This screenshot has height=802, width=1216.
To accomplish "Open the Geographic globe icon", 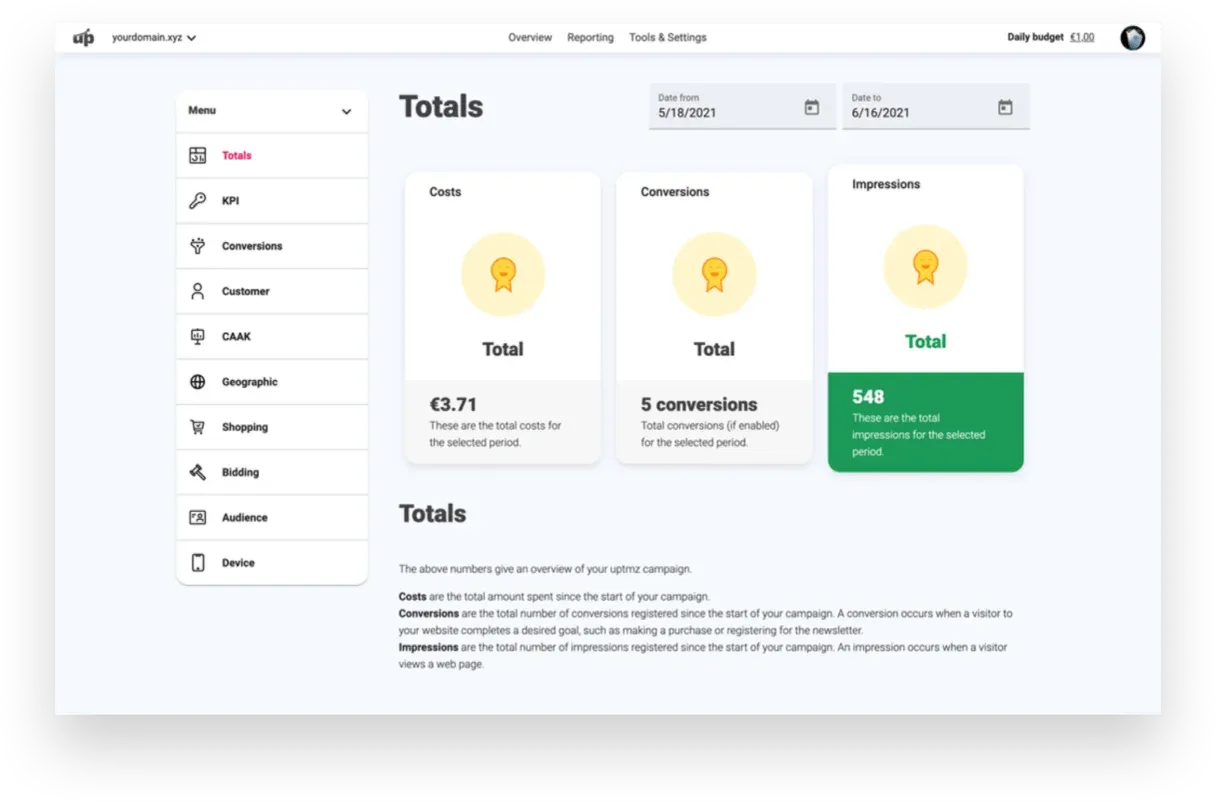I will [x=198, y=382].
